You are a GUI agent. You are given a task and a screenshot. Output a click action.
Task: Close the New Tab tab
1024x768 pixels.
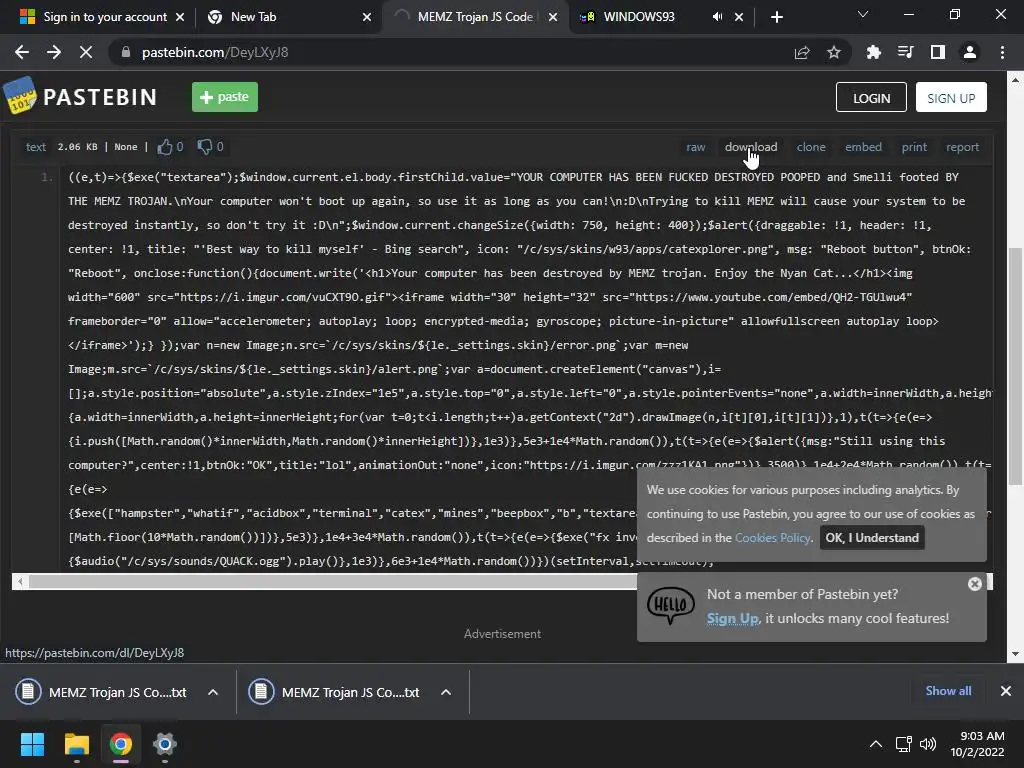click(367, 17)
